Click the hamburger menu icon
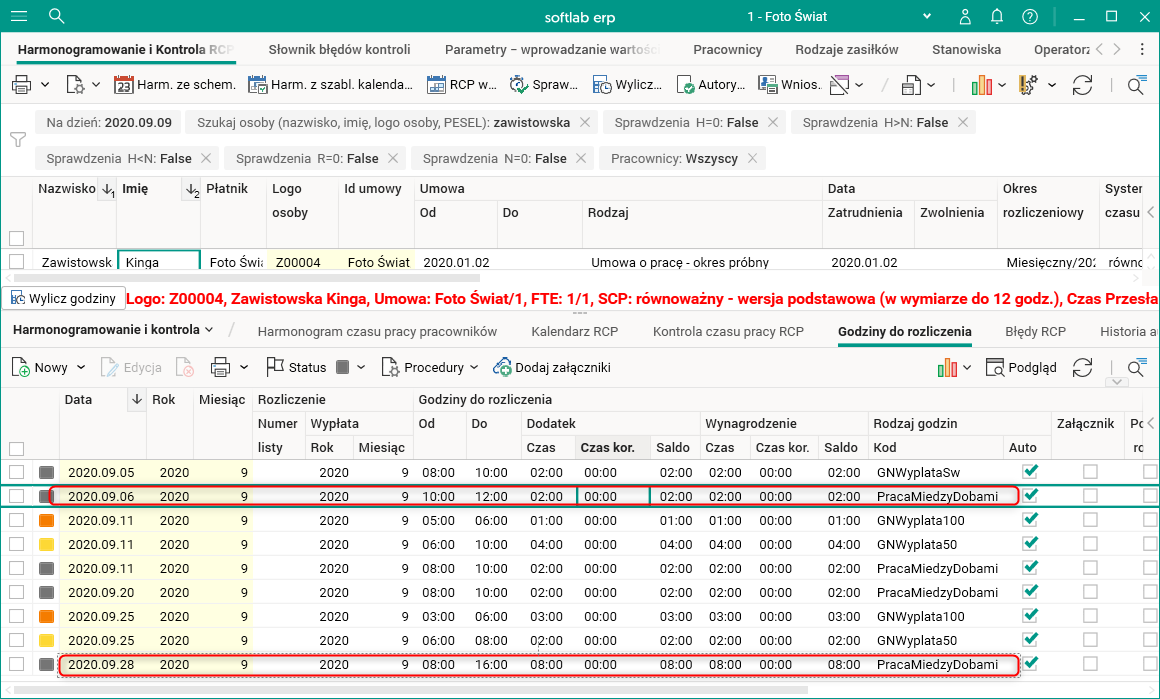The width and height of the screenshot is (1160, 699). point(20,16)
